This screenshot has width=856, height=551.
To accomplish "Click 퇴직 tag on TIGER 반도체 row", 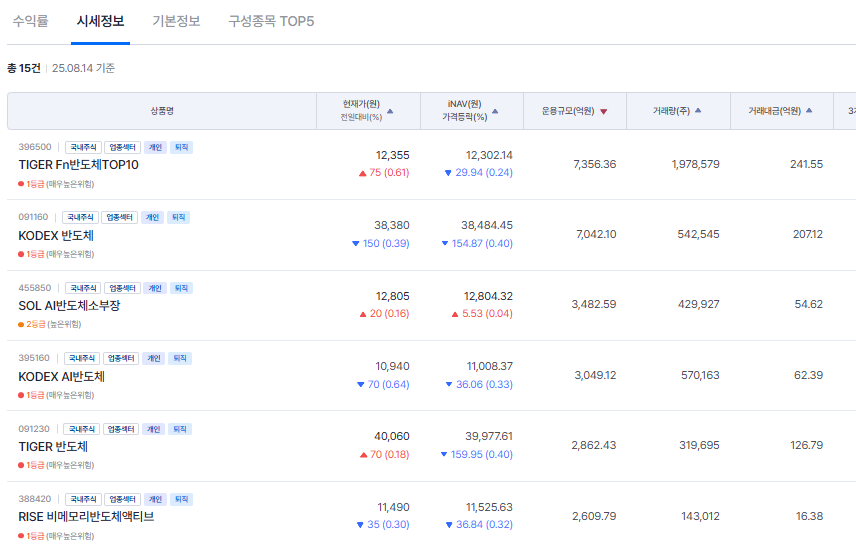I will coord(180,429).
